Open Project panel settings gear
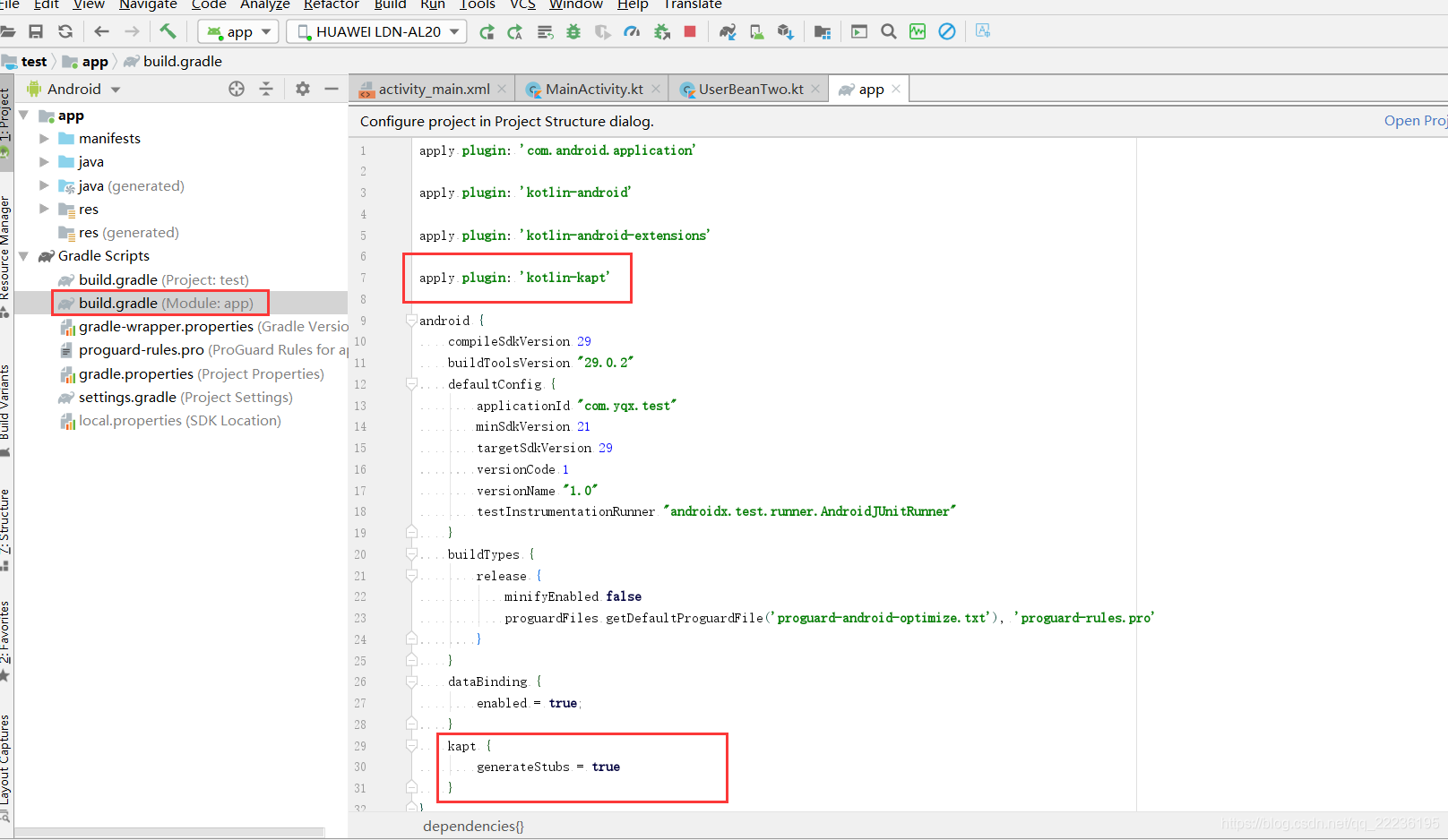Image resolution: width=1448 pixels, height=840 pixels. pos(303,89)
